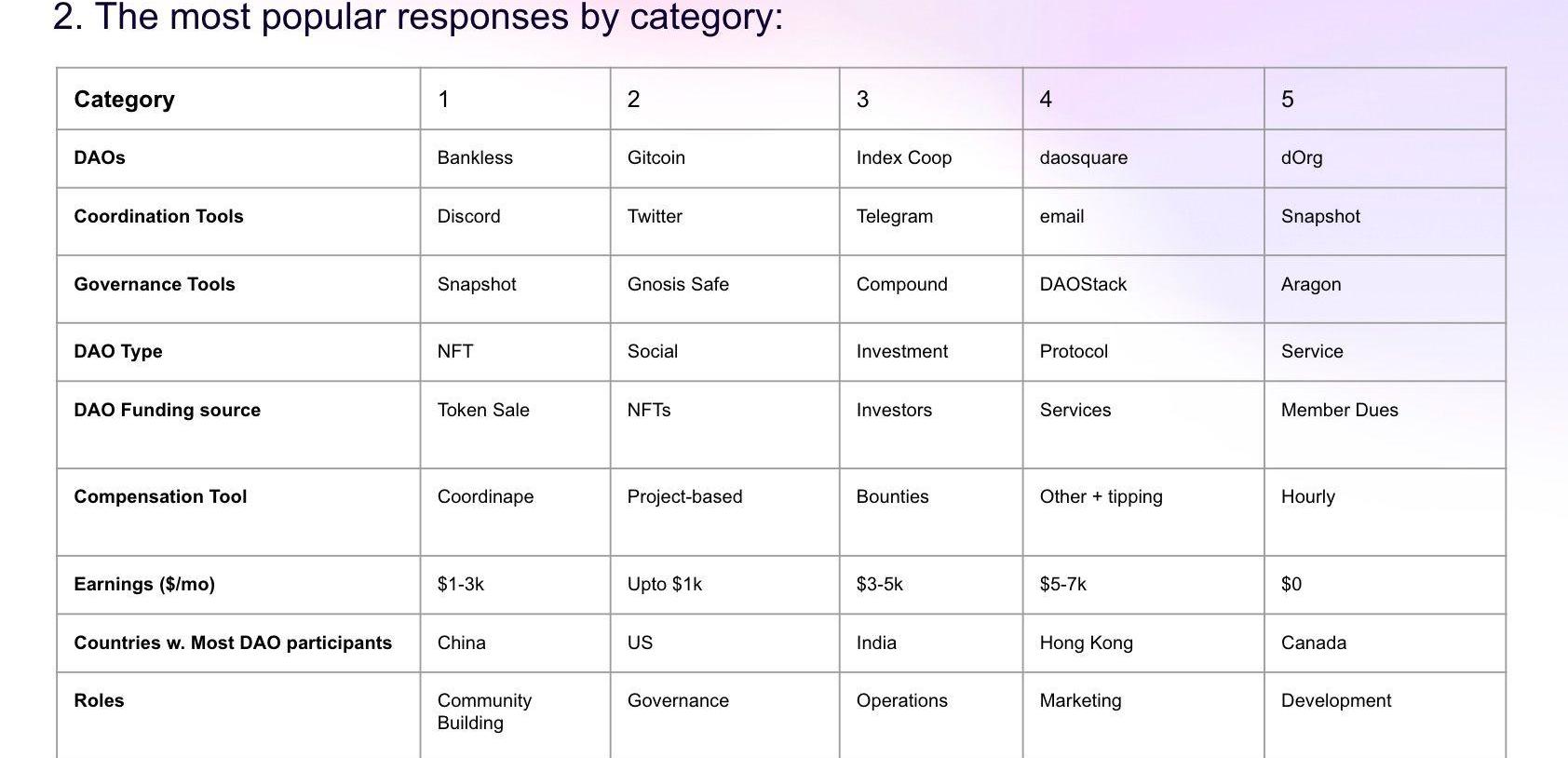Click the 'Gitcoin' table cell
The height and width of the screenshot is (758, 1568).
click(x=724, y=158)
